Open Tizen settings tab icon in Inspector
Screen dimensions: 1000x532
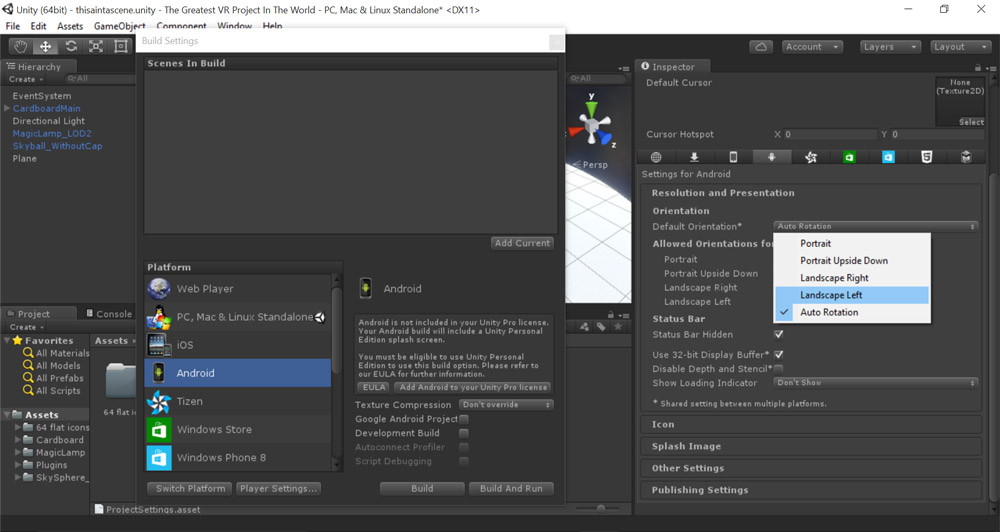pos(811,157)
